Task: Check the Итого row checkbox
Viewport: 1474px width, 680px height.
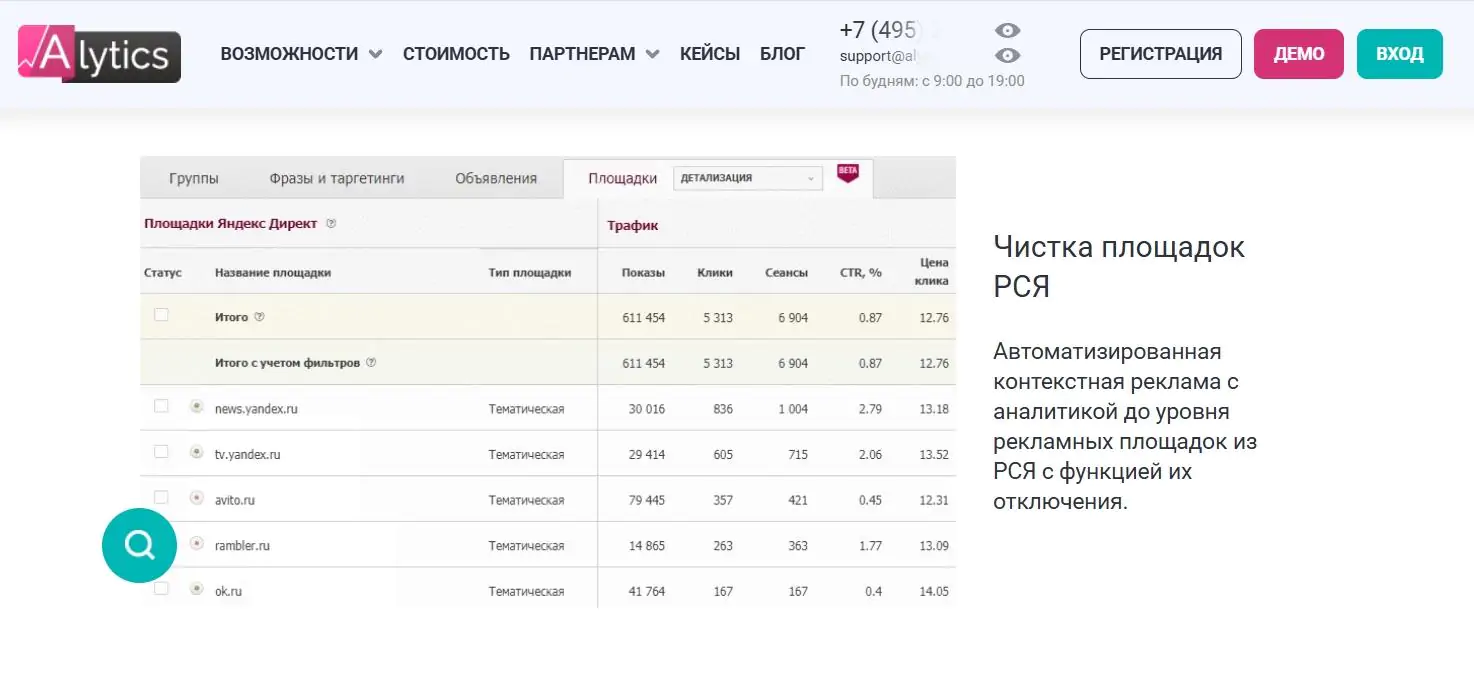Action: (x=161, y=315)
